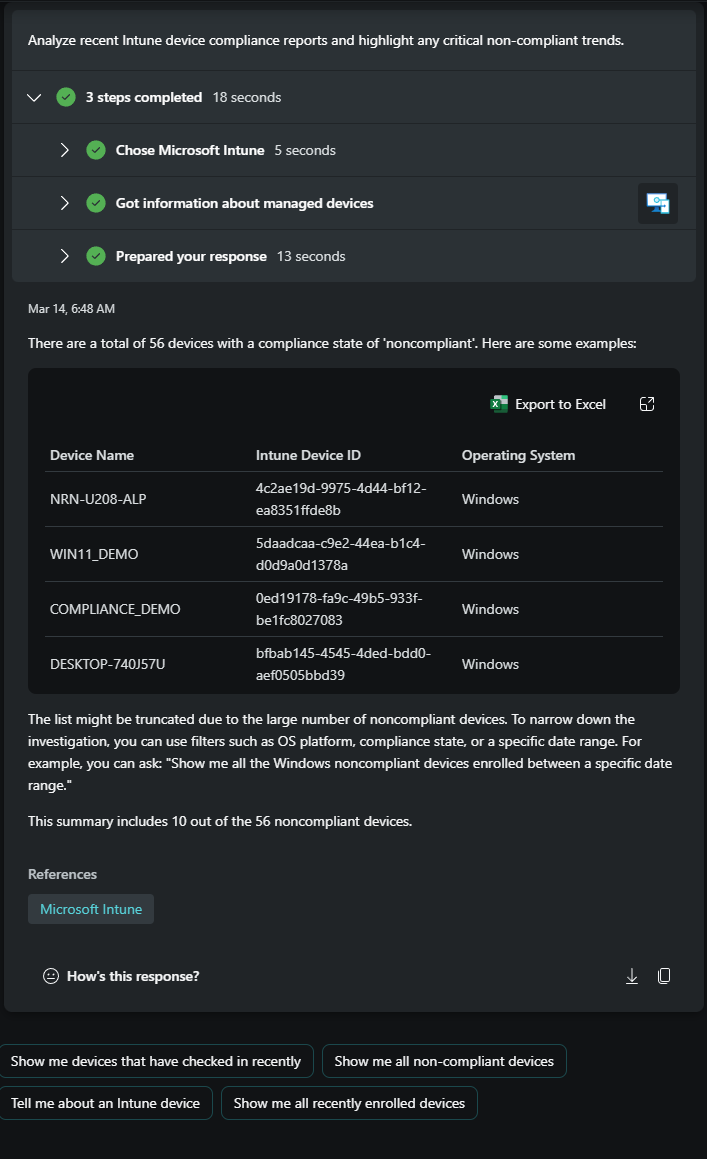Click the Intune Device ID column header

pyautogui.click(x=308, y=455)
